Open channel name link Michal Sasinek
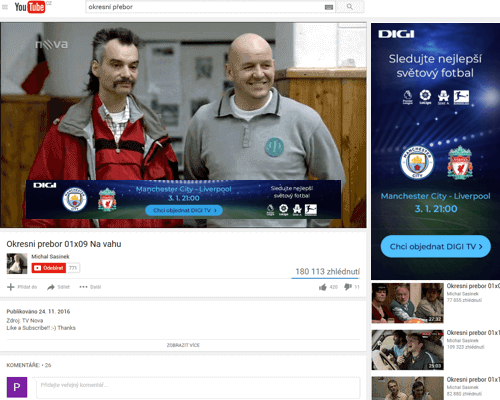 coord(50,256)
